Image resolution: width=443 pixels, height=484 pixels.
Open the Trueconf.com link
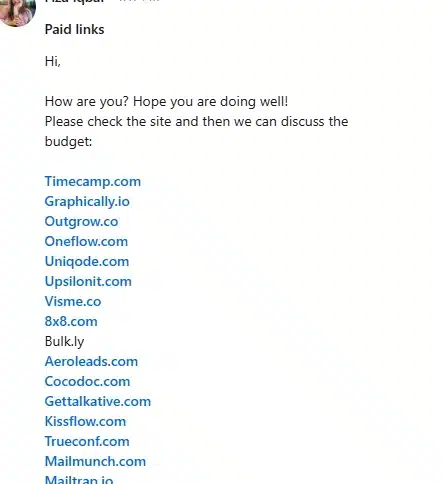87,442
